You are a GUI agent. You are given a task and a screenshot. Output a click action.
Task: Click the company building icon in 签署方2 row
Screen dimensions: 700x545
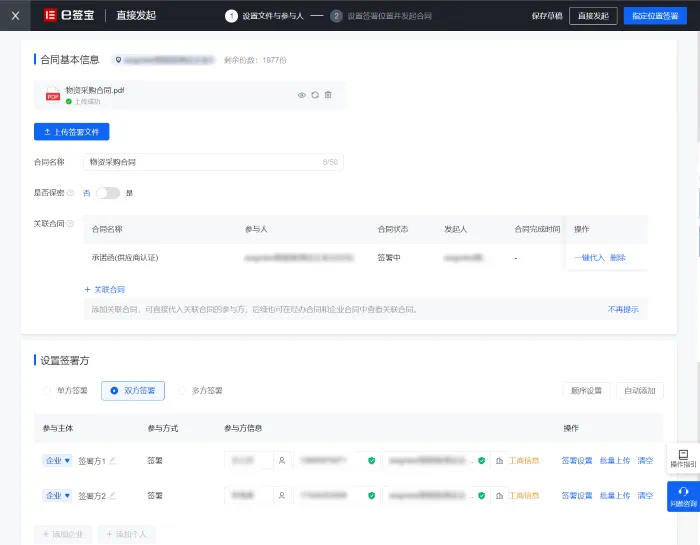coord(500,495)
